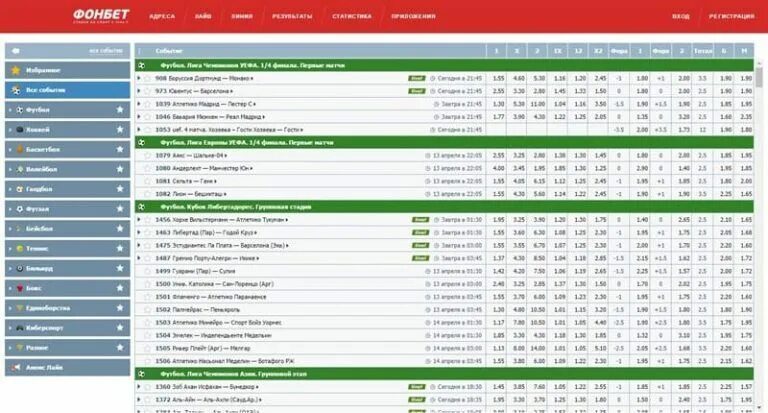Open the ЛИНИЯ menu item
The image size is (768, 413).
242,16
